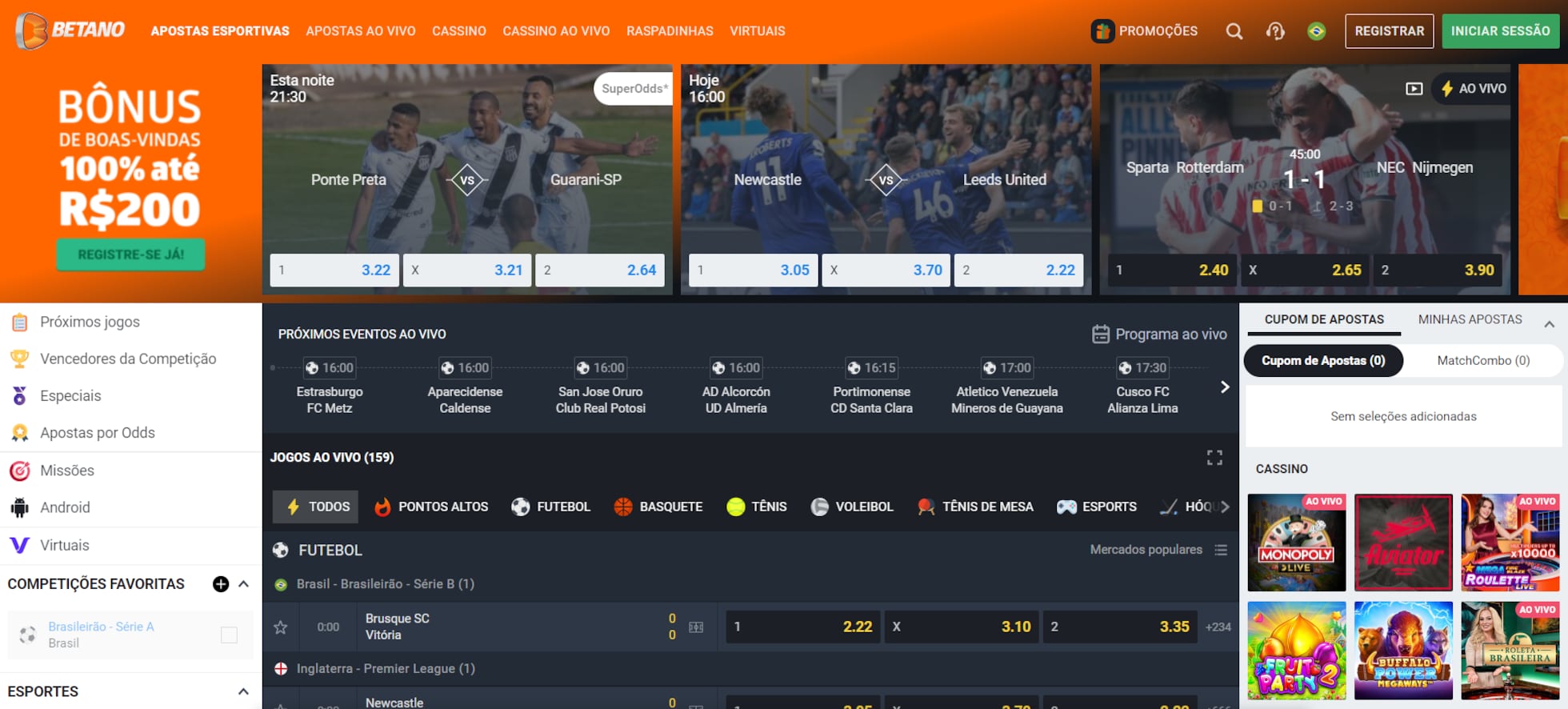Click fullscreen icon for Jogos ao vivo

tap(1214, 457)
